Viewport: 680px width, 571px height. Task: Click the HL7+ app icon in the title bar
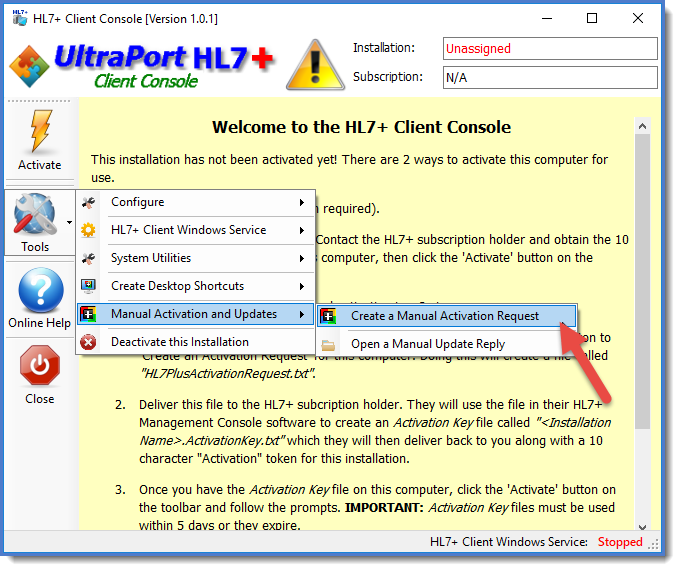pyautogui.click(x=20, y=18)
